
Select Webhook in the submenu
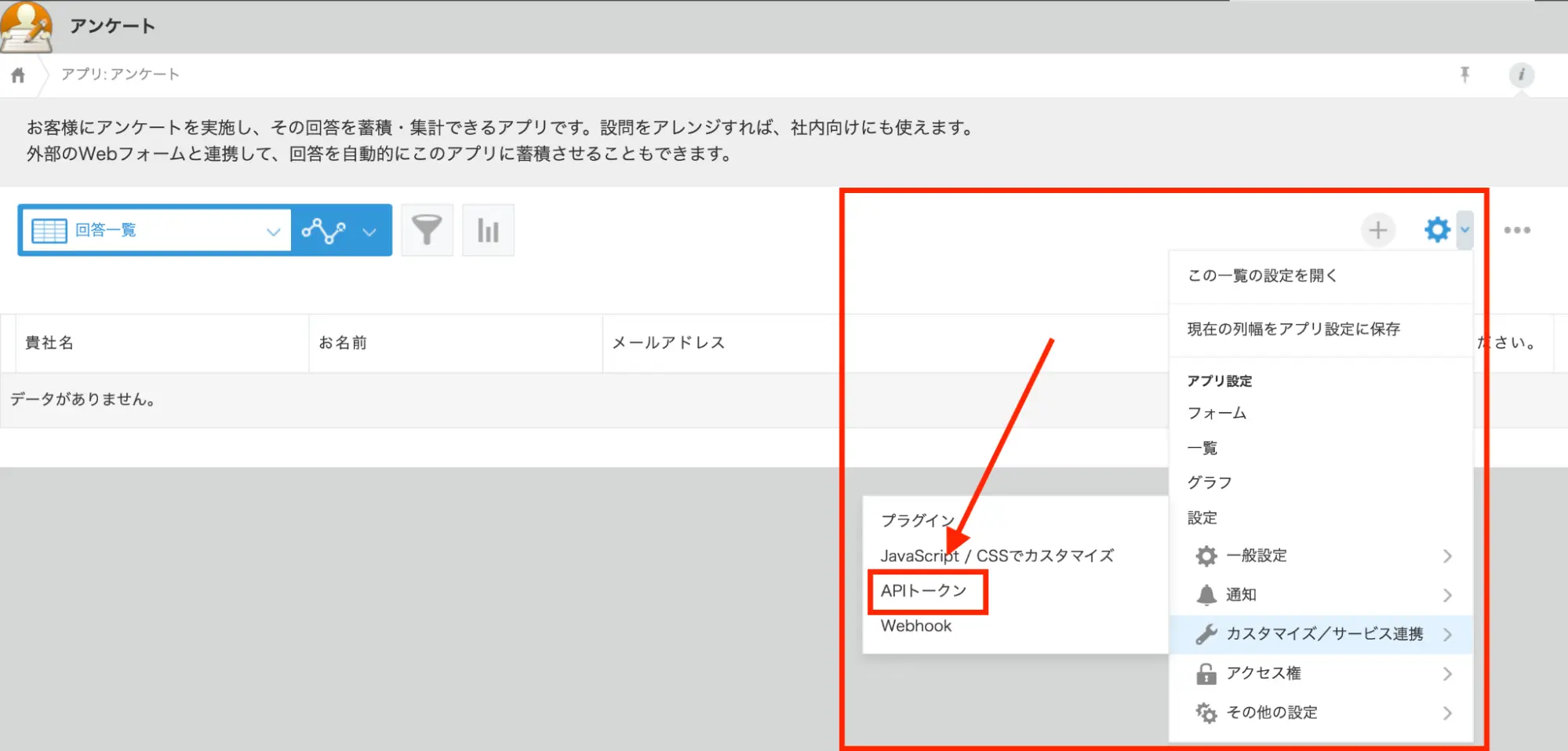click(915, 626)
